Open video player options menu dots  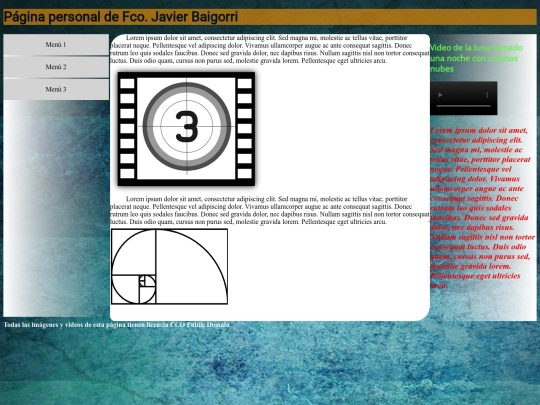click(x=487, y=95)
